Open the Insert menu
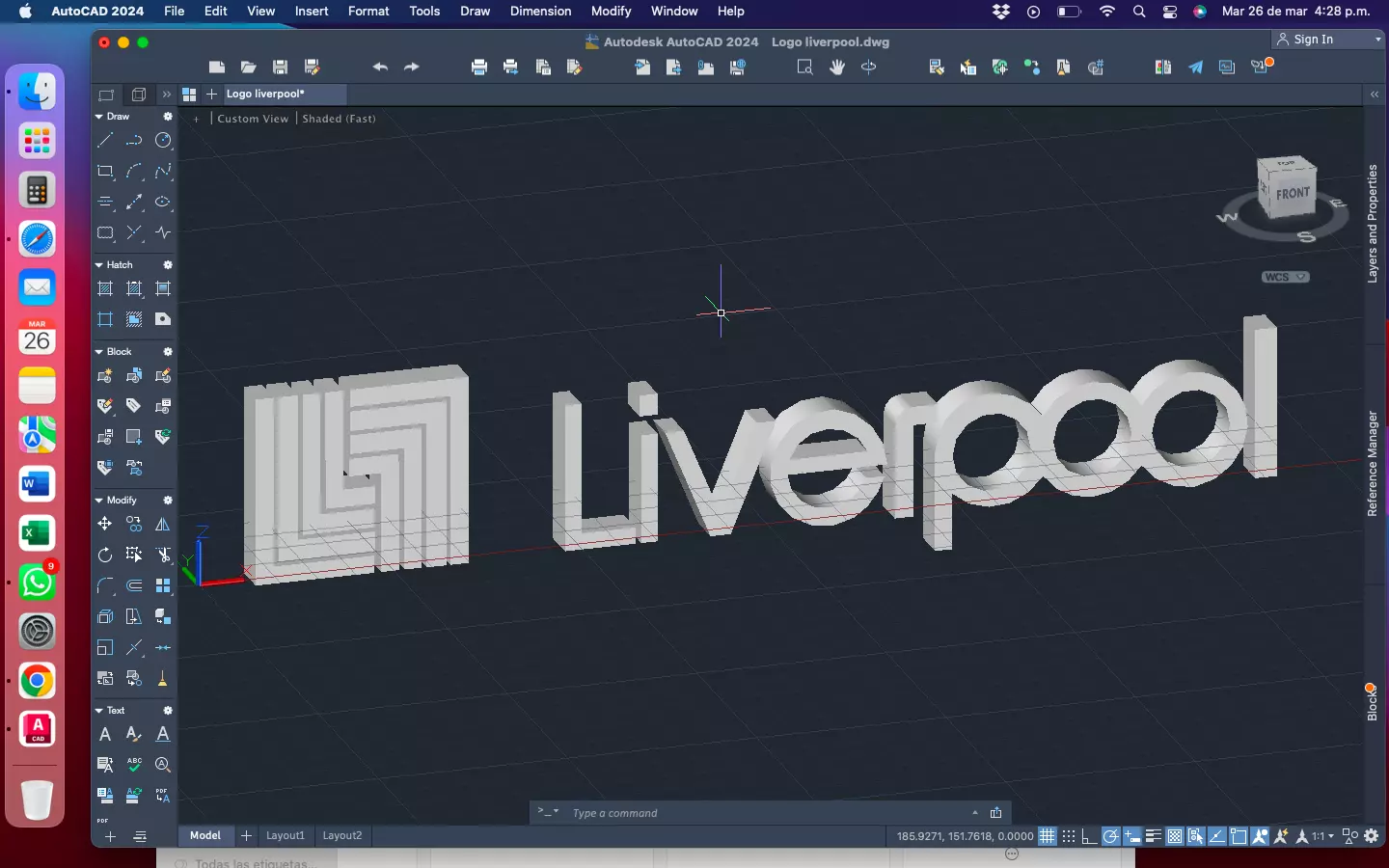 (x=312, y=12)
